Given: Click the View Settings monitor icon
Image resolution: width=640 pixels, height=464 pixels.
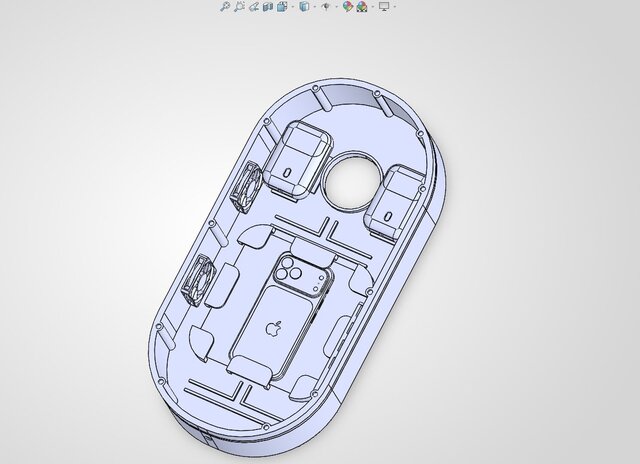Looking at the screenshot, I should [x=384, y=6].
